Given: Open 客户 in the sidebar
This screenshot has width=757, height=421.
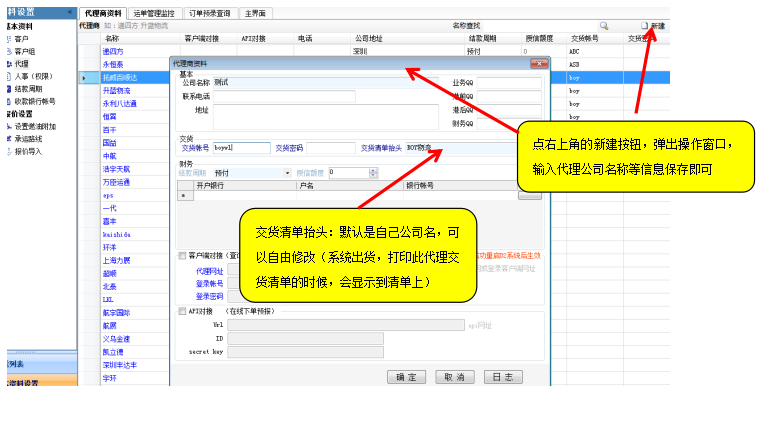Looking at the screenshot, I should [x=20, y=38].
